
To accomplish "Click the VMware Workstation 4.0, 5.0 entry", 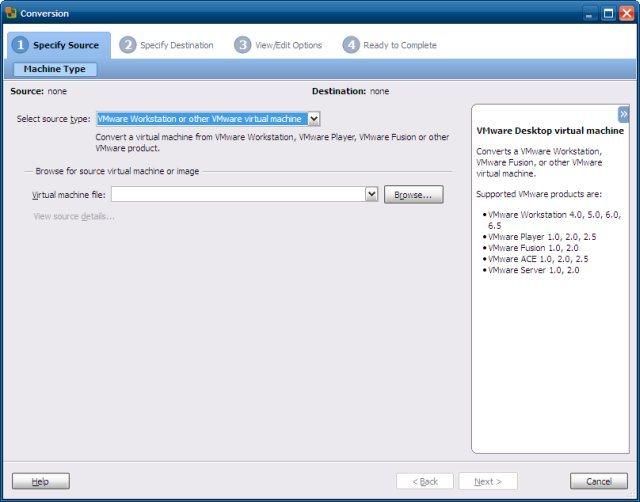I will 554,220.
